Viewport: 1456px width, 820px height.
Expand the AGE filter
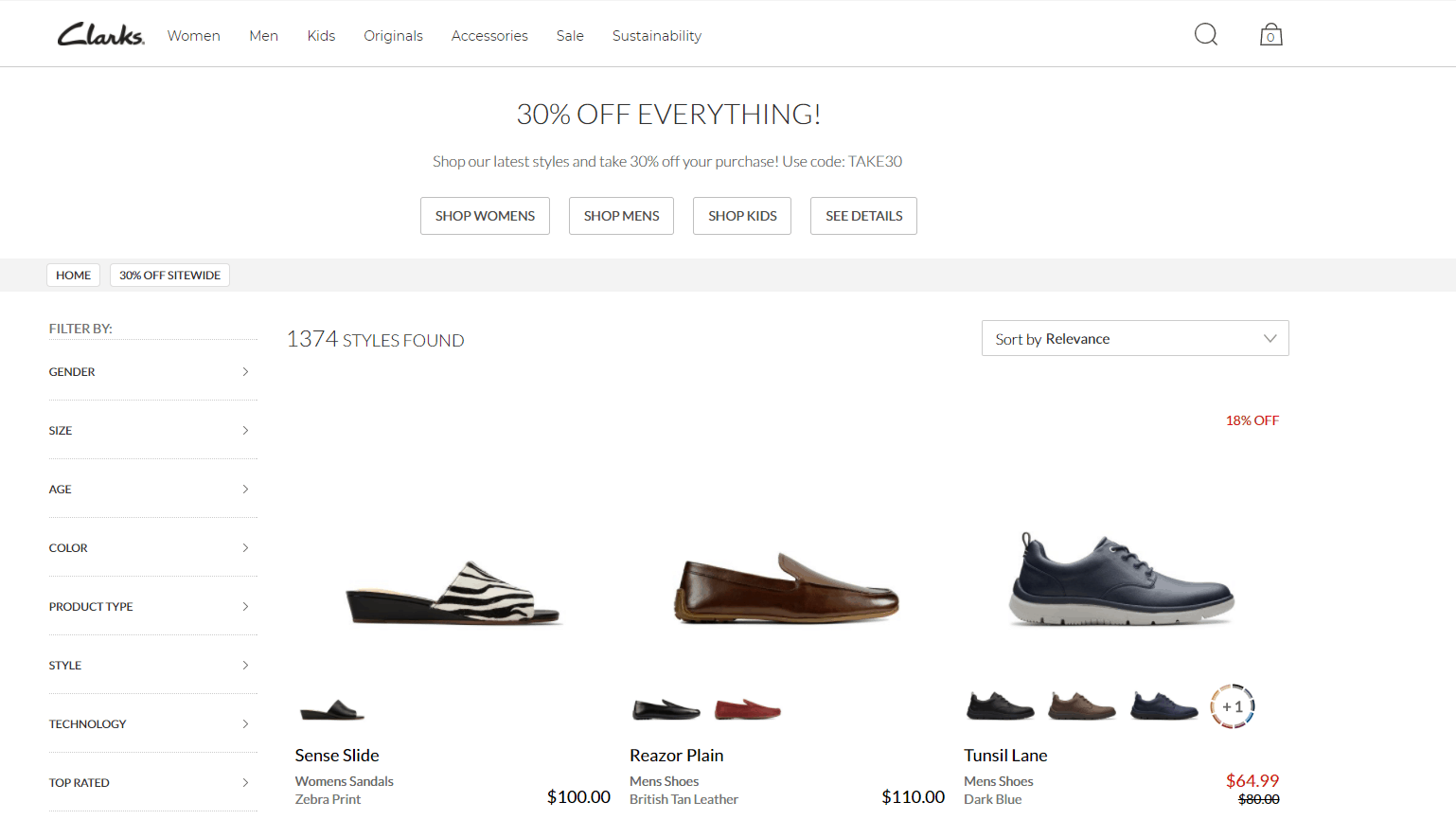pos(152,490)
